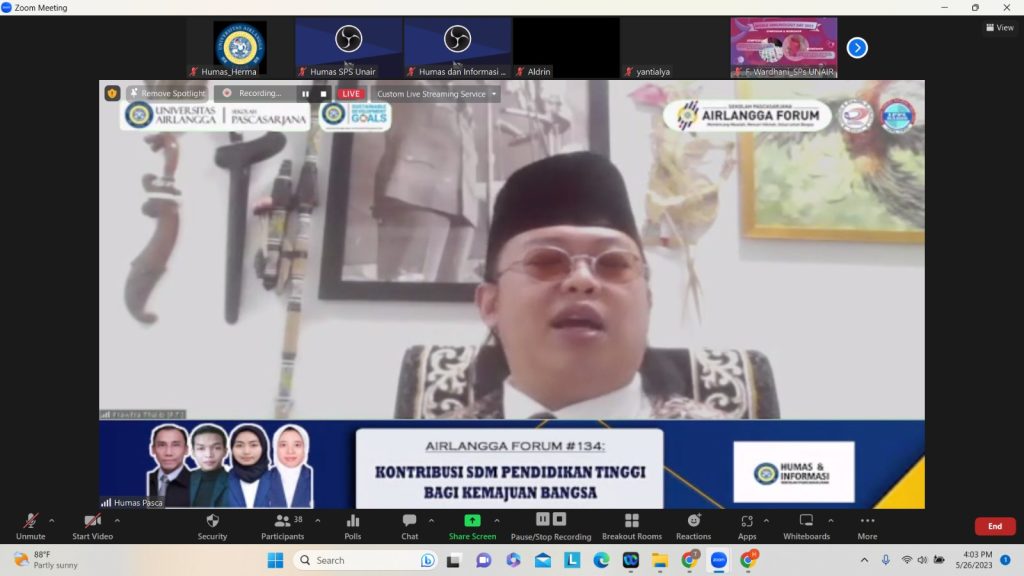
Task: Open the Chat panel
Action: 409,526
